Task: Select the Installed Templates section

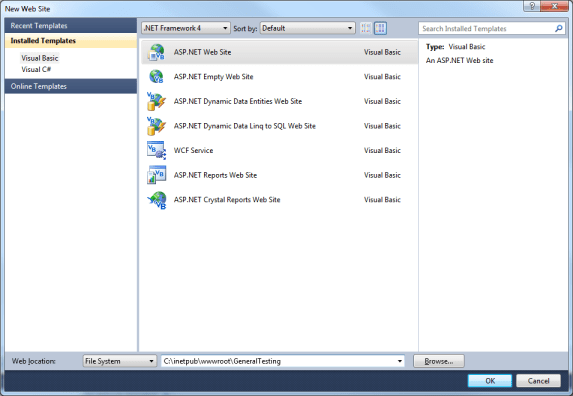Action: click(71, 41)
